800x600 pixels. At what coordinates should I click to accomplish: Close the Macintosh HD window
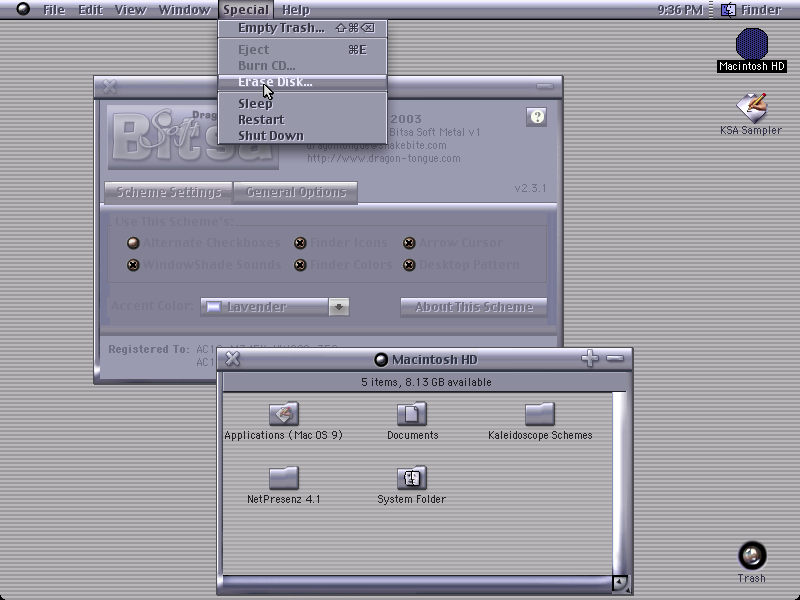[x=233, y=359]
